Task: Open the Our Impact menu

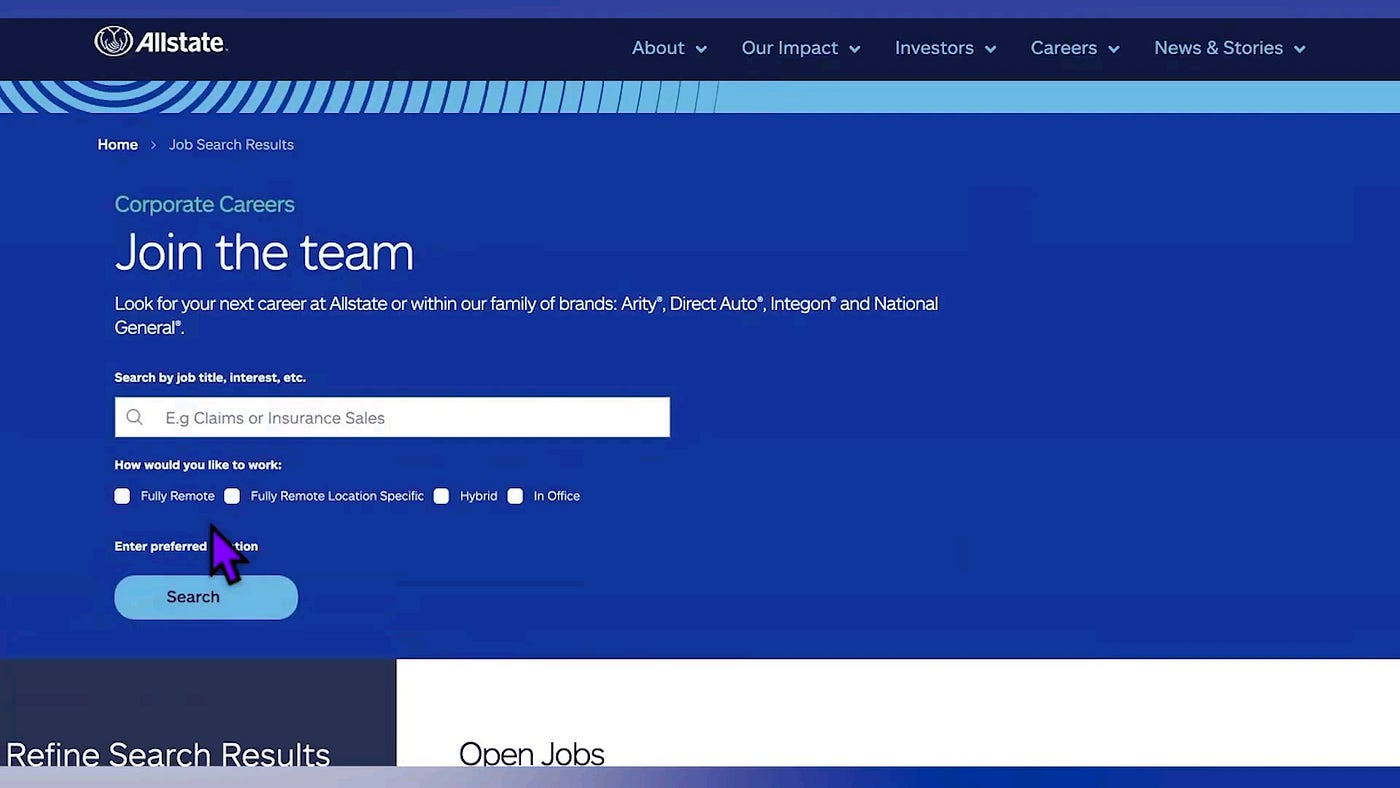Action: 790,48
